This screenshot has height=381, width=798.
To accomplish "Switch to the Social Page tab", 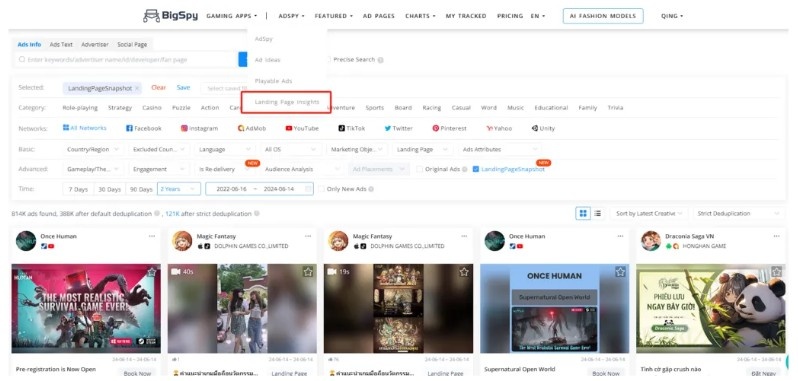I will (132, 45).
